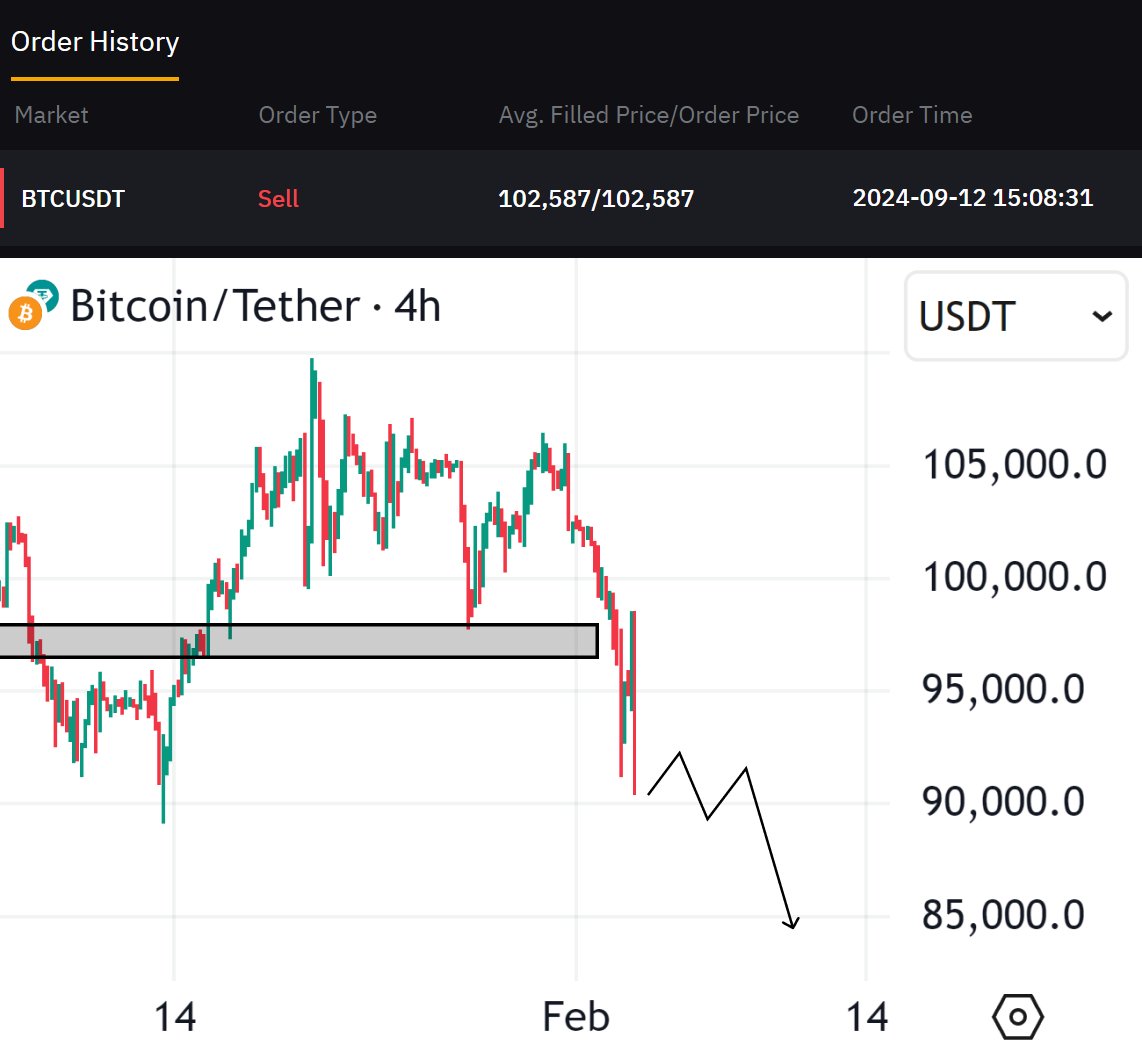Click the 85,000.0 price axis label

point(1004,915)
